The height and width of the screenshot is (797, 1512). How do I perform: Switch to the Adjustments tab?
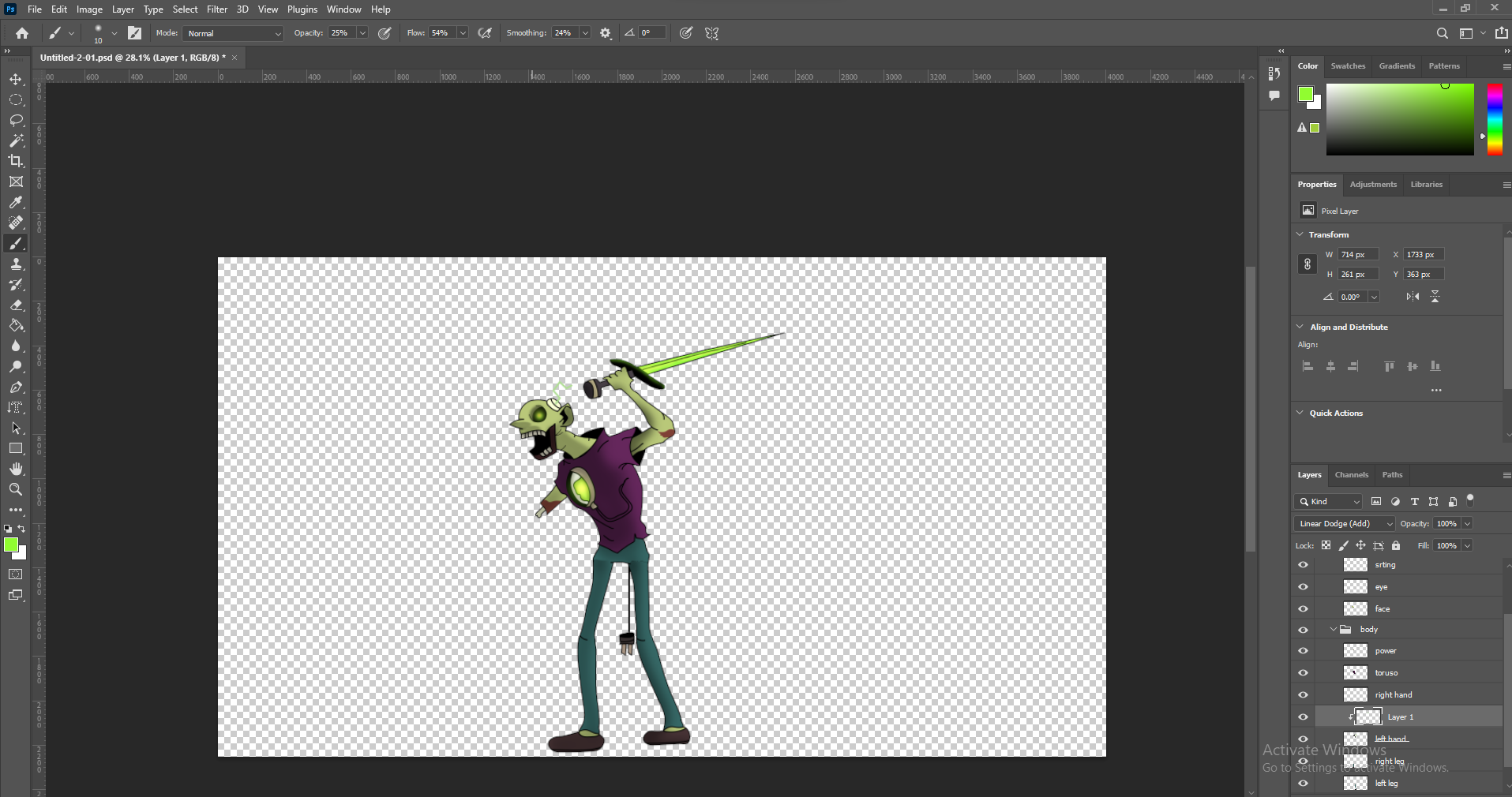coord(1373,185)
